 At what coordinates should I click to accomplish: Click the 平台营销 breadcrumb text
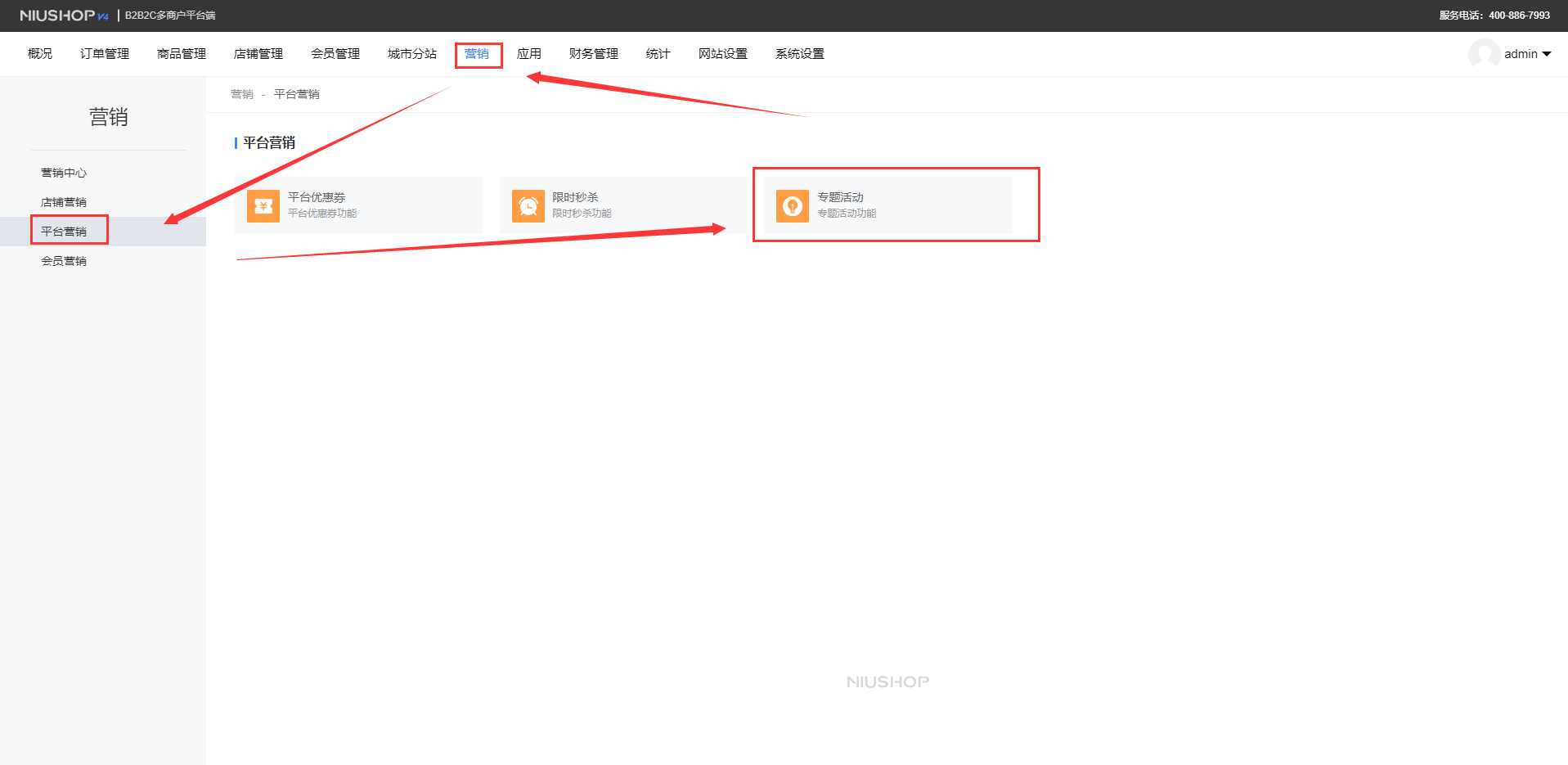point(297,94)
